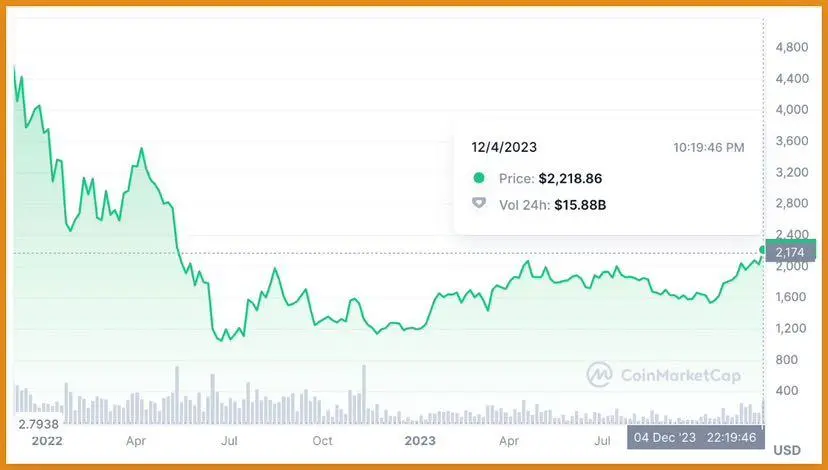Click the 04 Dec '23 22:19:46 date label
This screenshot has width=828, height=470.
695,437
